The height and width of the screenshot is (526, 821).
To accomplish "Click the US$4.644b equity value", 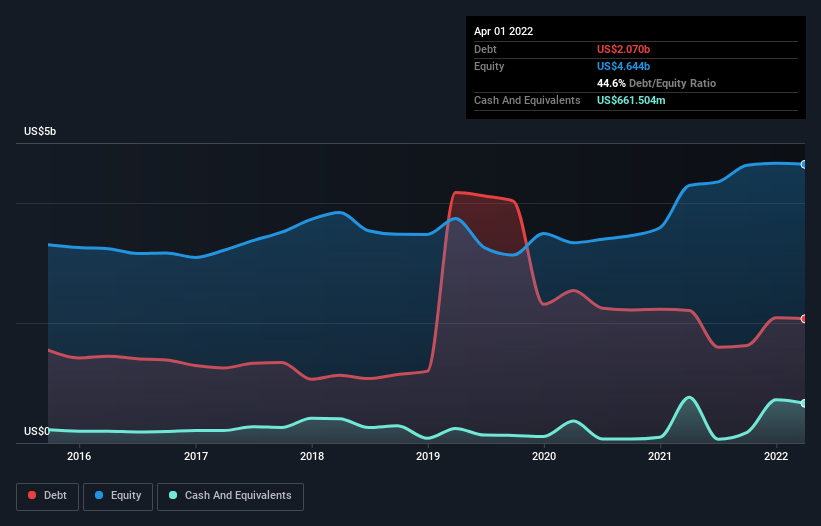I will point(624,66).
